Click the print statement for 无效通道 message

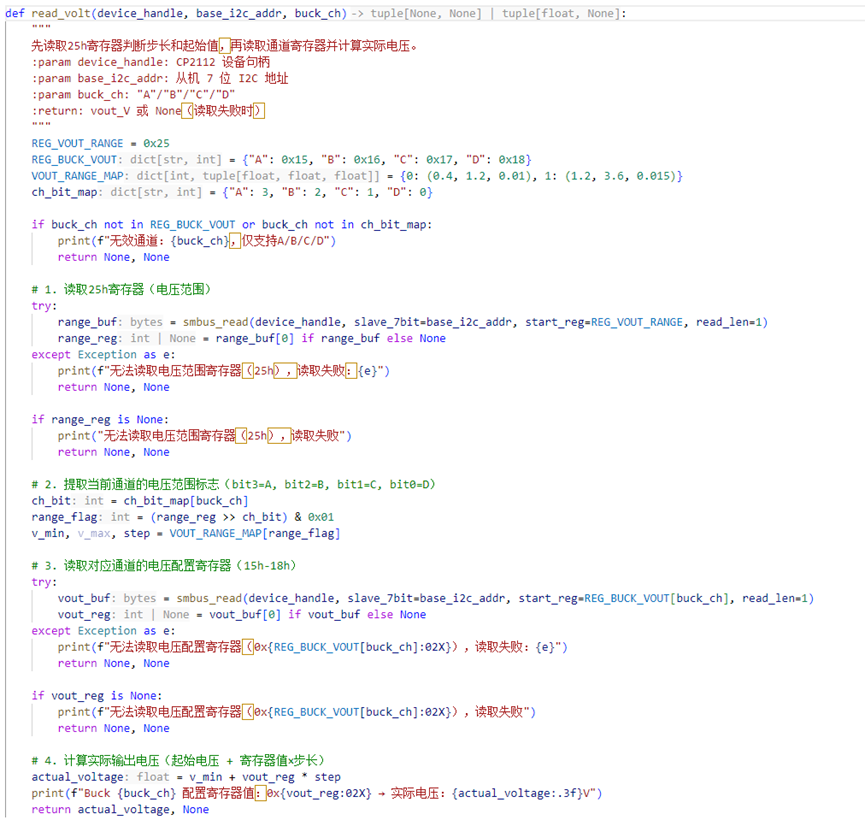pos(196,241)
